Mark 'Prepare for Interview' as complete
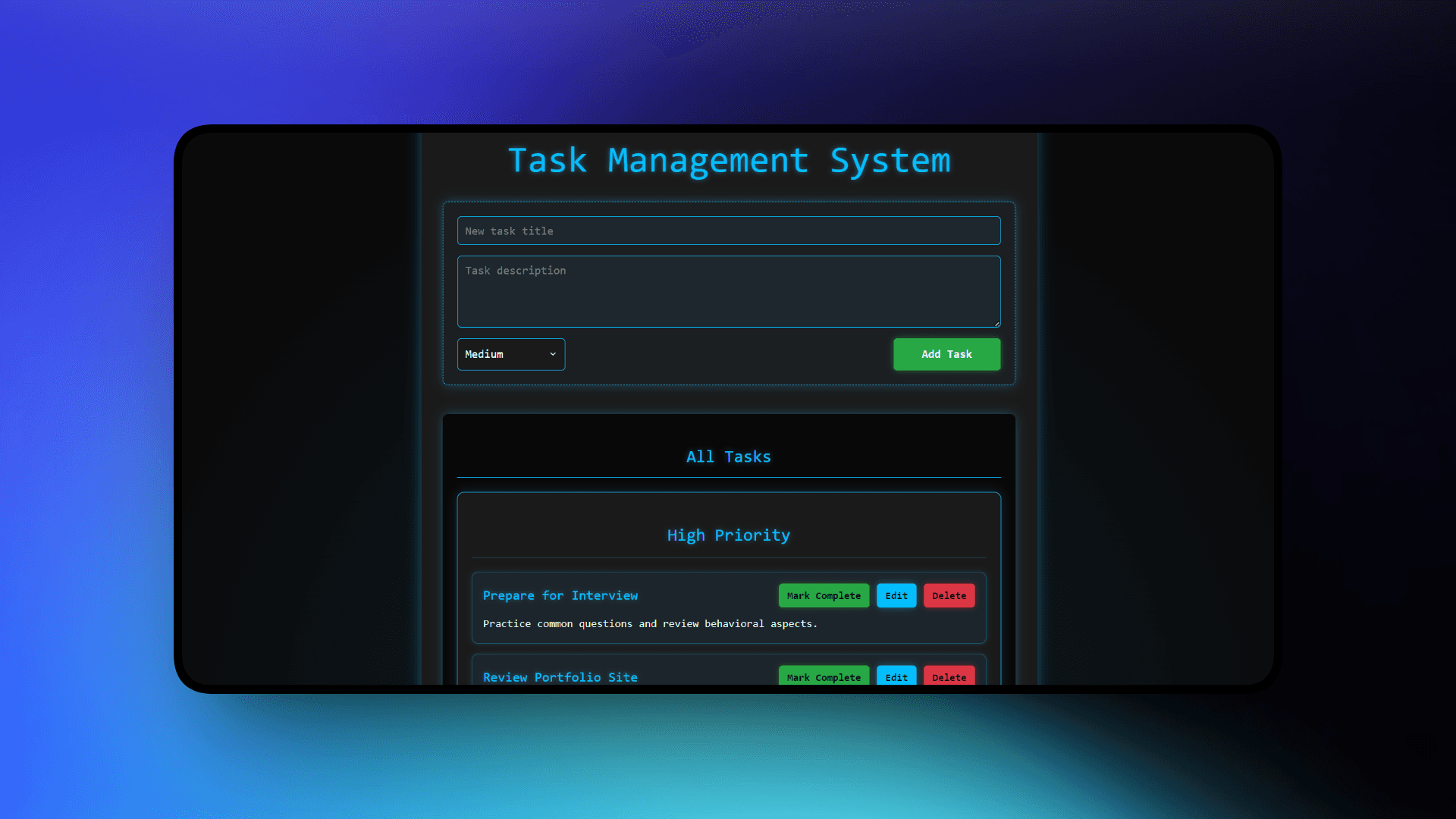Image resolution: width=1456 pixels, height=819 pixels. click(x=824, y=595)
